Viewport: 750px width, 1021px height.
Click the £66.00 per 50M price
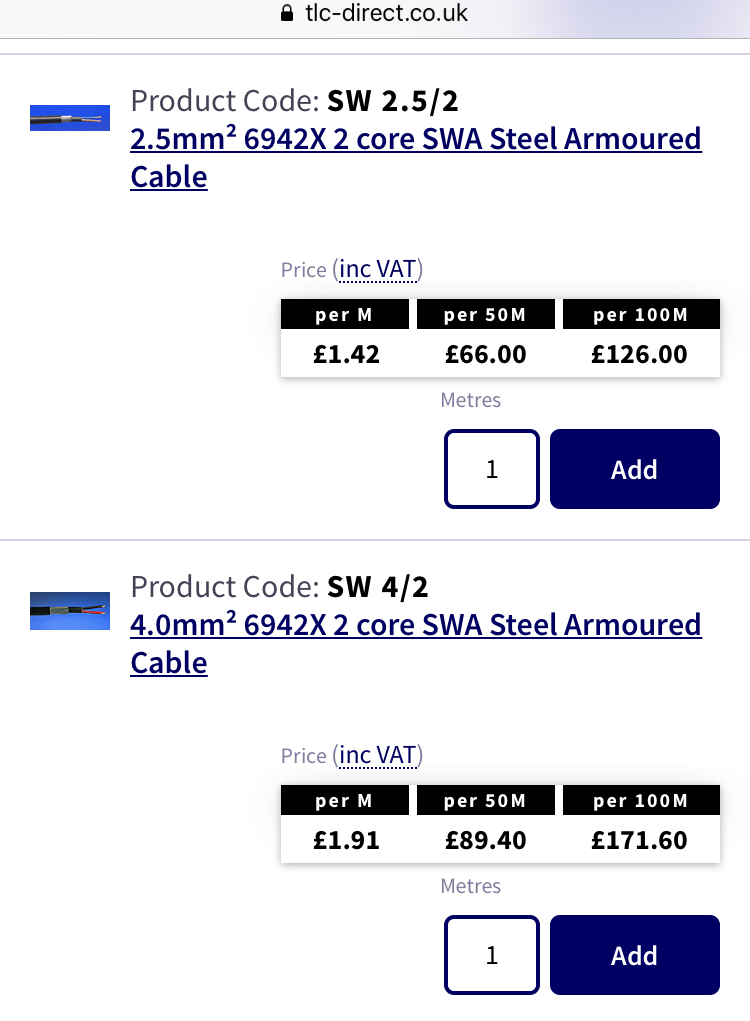coord(486,354)
